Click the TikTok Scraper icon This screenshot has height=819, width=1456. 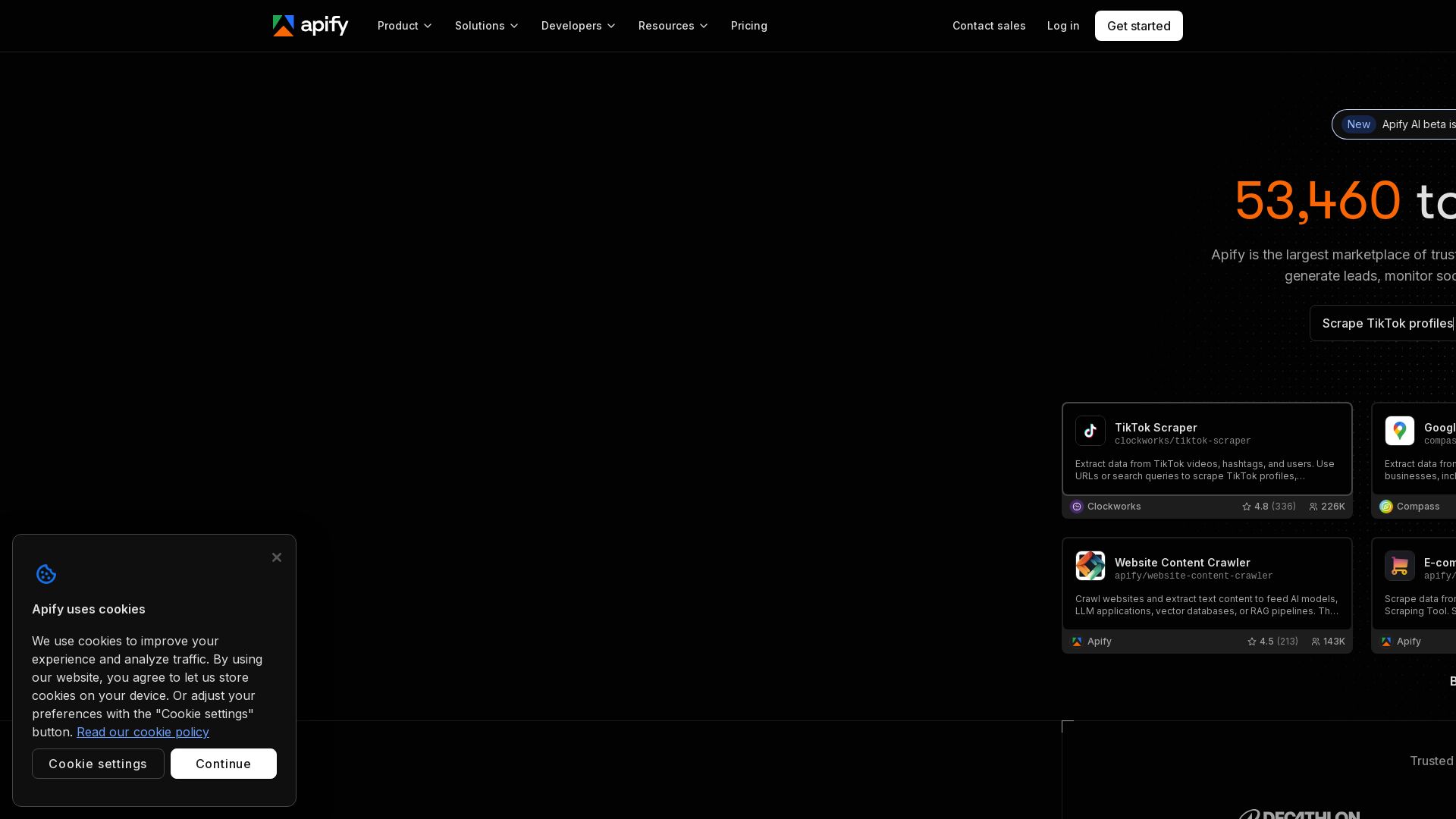tap(1090, 431)
